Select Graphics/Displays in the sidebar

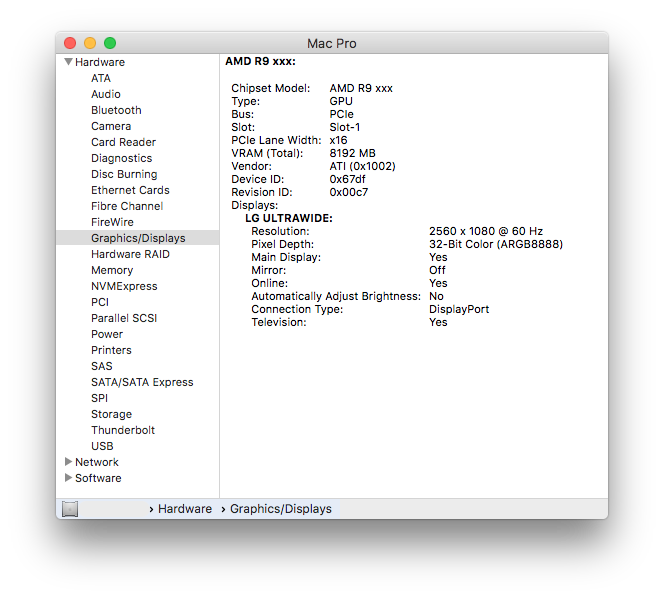(x=138, y=238)
